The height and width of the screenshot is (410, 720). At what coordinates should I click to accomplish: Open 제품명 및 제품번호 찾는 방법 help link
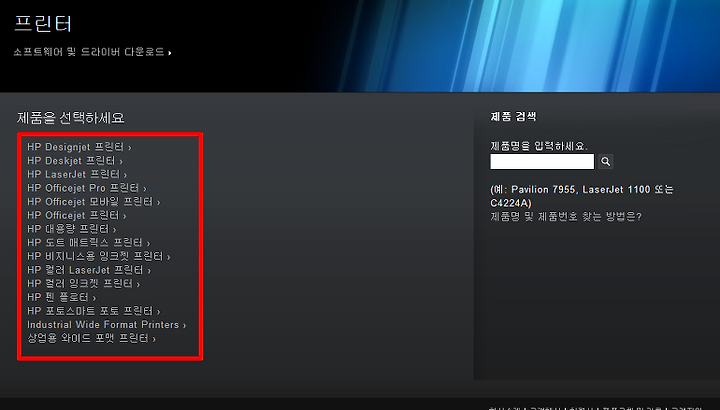566,216
